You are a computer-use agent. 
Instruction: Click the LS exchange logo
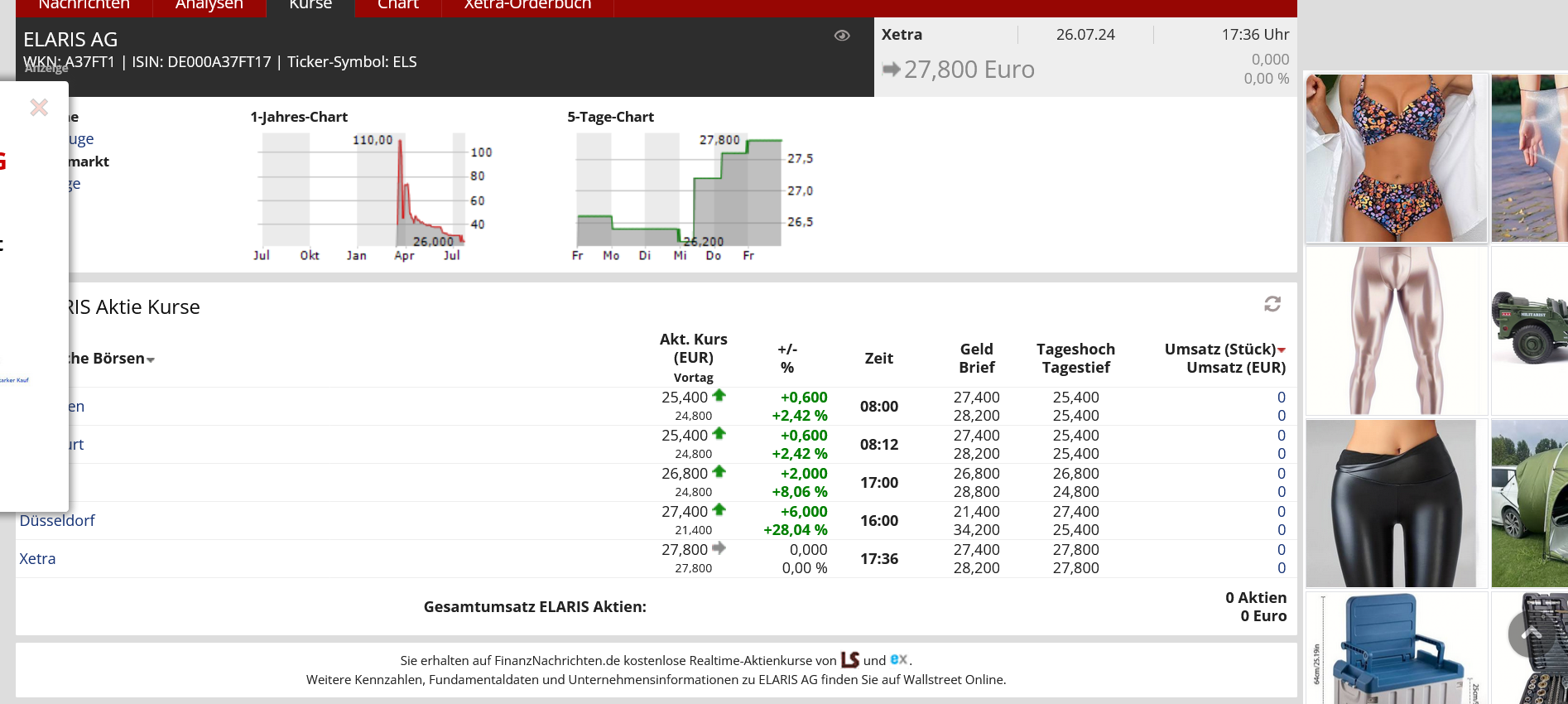point(850,660)
